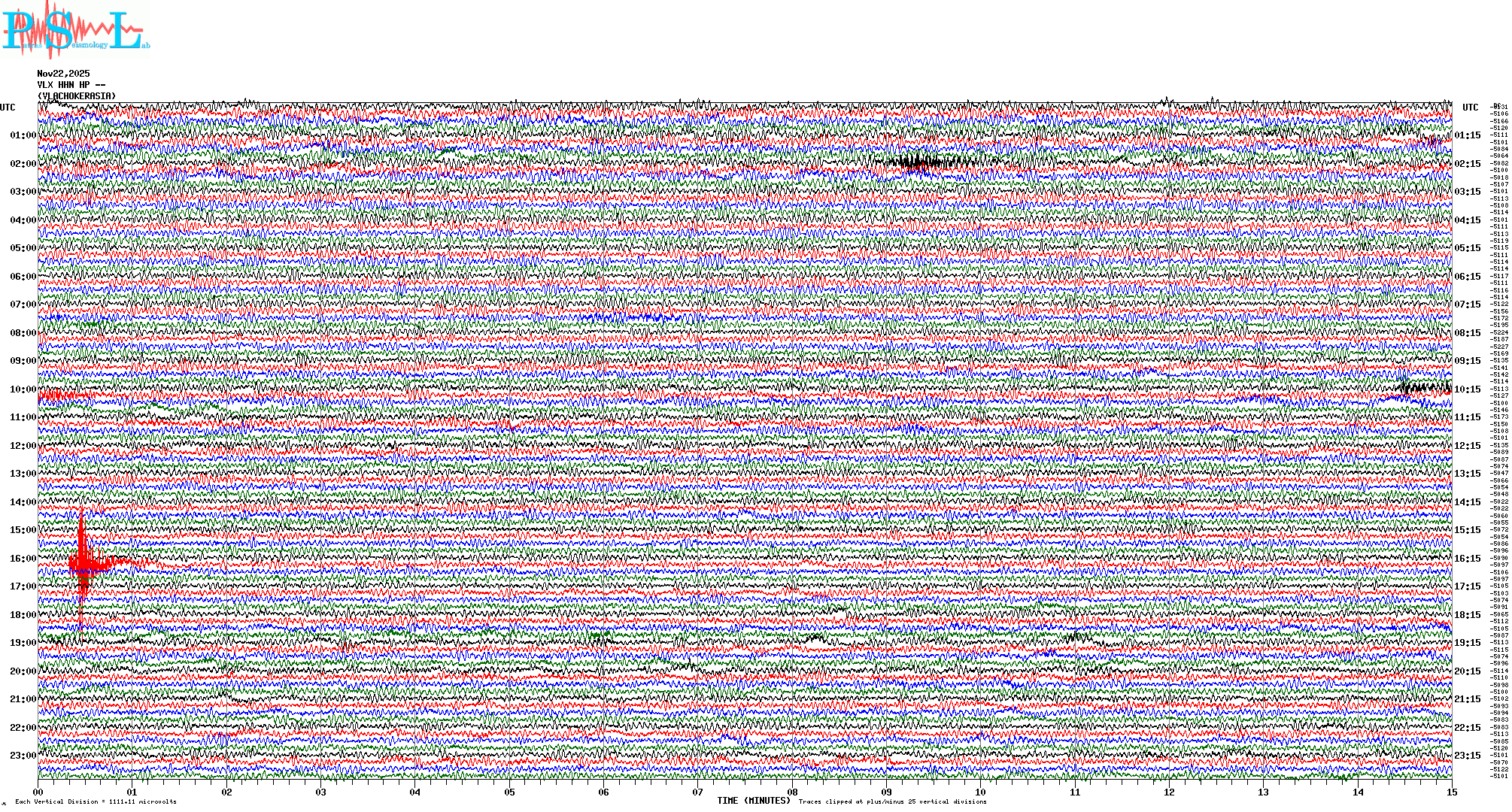Click the vertical division microvolts note

(96, 801)
